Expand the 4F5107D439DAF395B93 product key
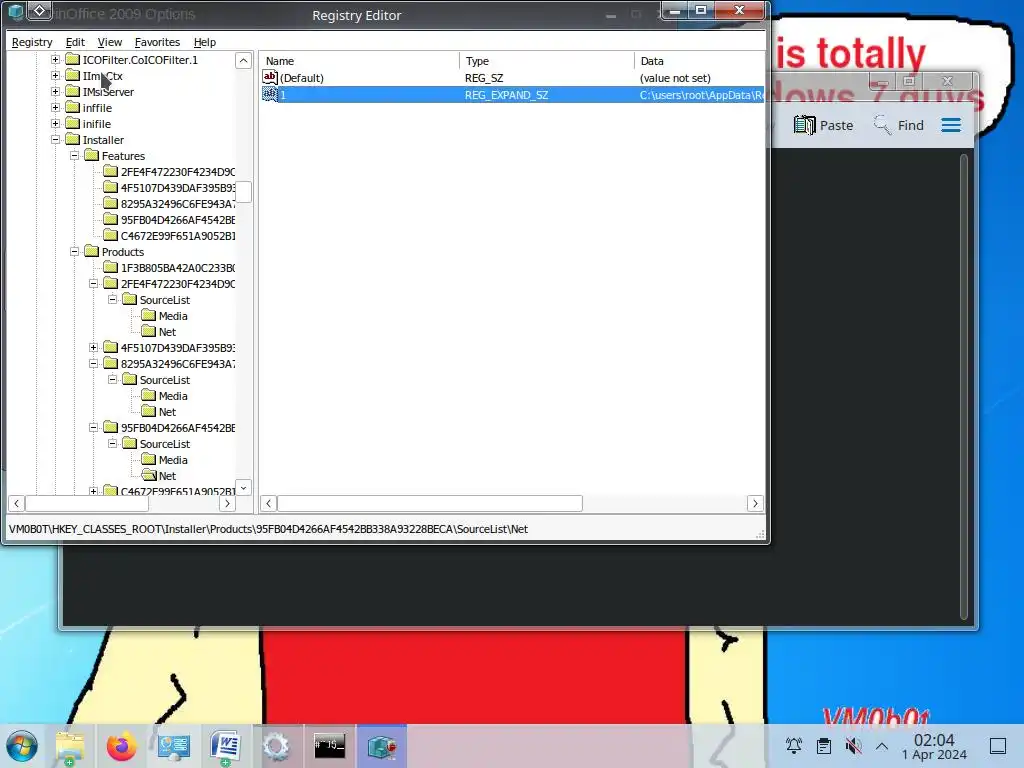This screenshot has height=768, width=1024. (93, 347)
